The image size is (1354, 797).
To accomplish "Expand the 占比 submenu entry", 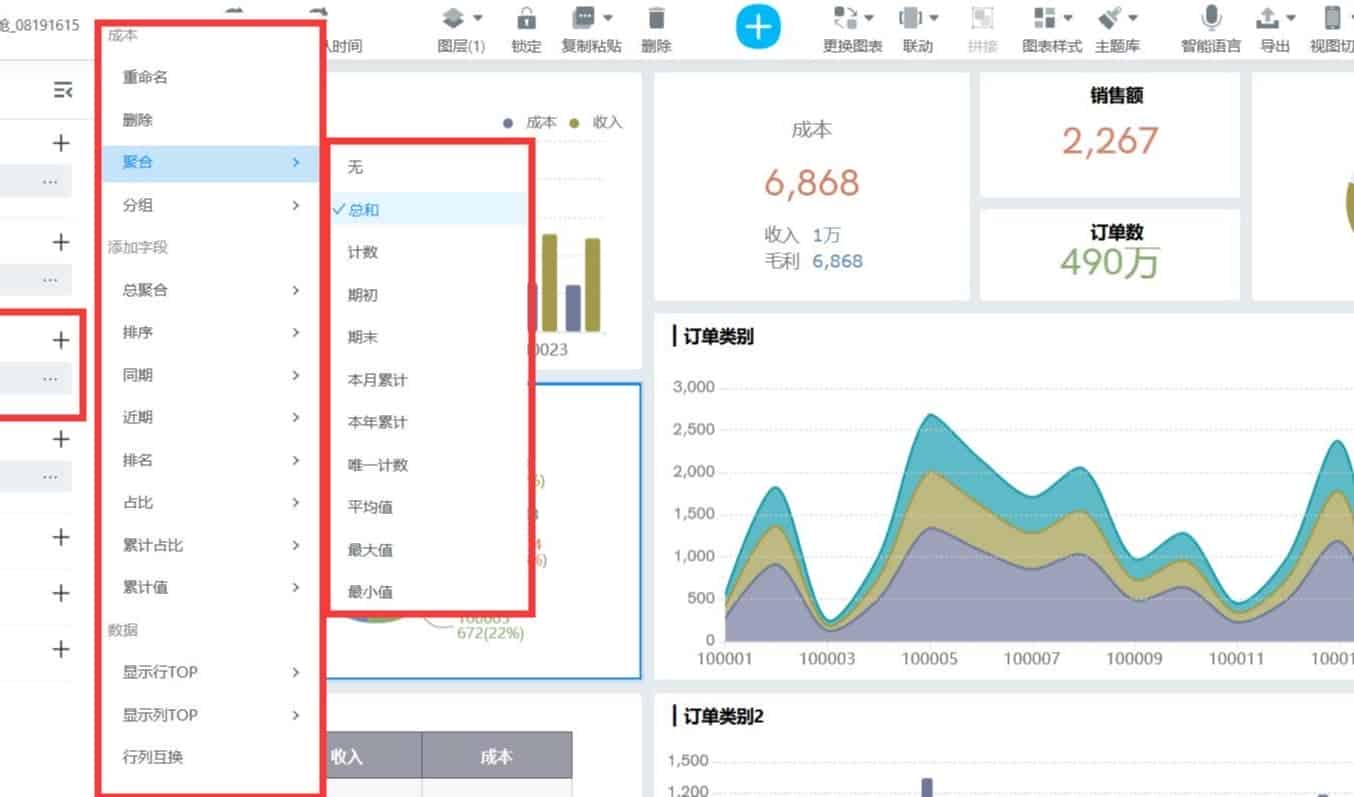I will pyautogui.click(x=210, y=502).
